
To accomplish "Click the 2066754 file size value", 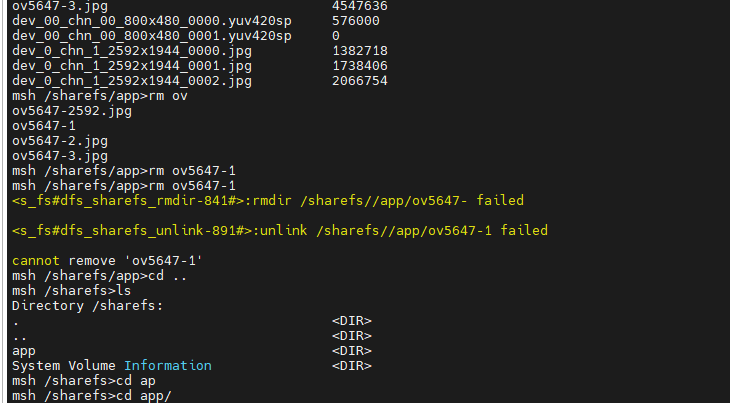I will click(359, 80).
